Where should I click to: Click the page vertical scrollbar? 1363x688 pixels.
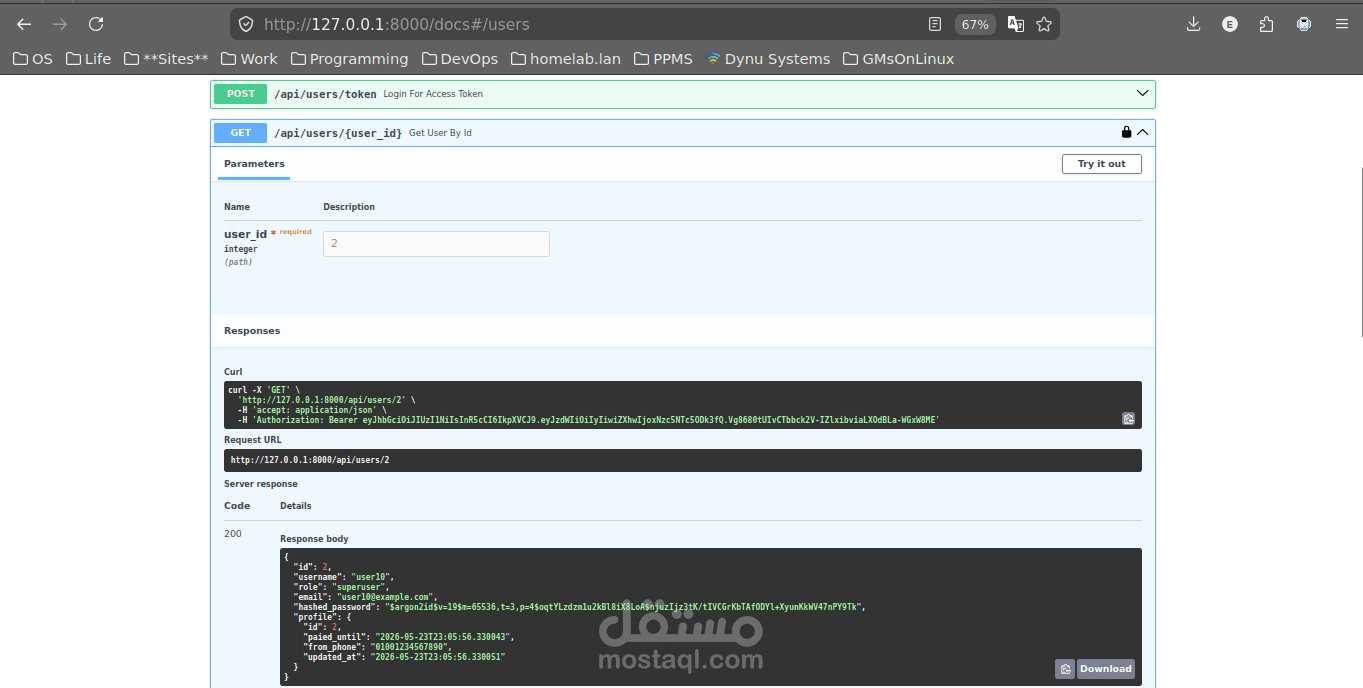point(1359,250)
